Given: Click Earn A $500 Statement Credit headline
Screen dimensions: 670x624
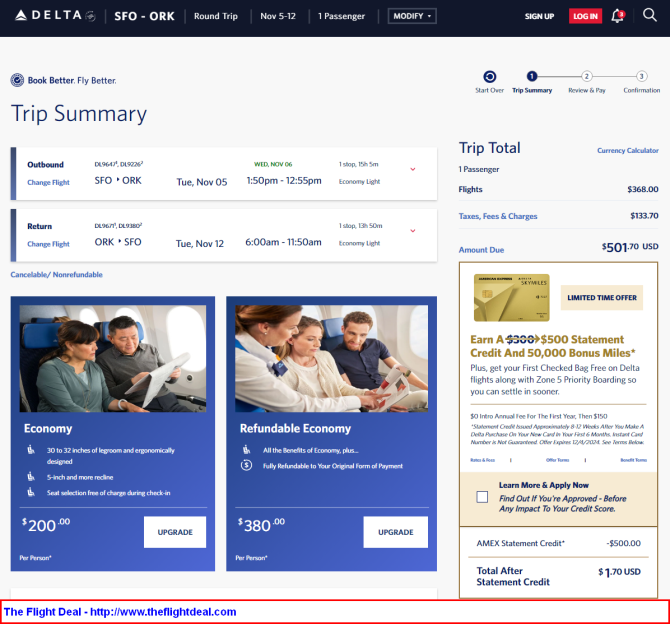Looking at the screenshot, I should coord(552,346).
